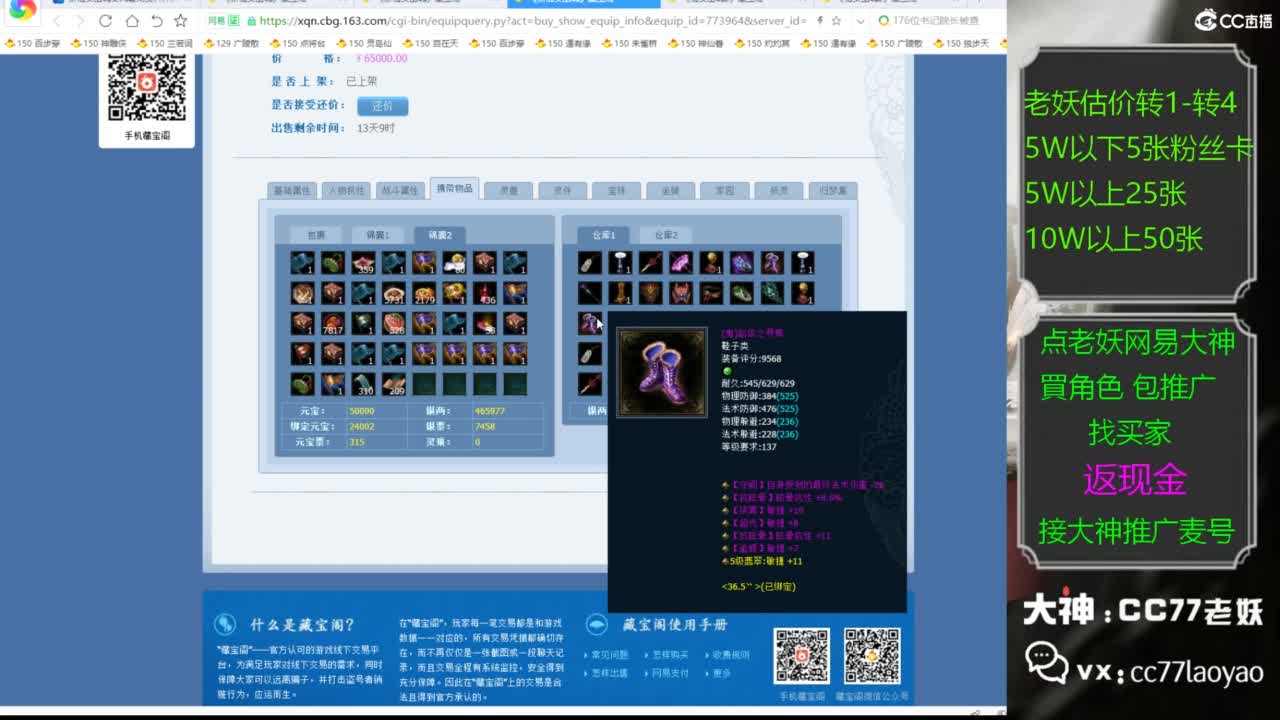Switch to the 仓库2 warehouse tab

(668, 234)
